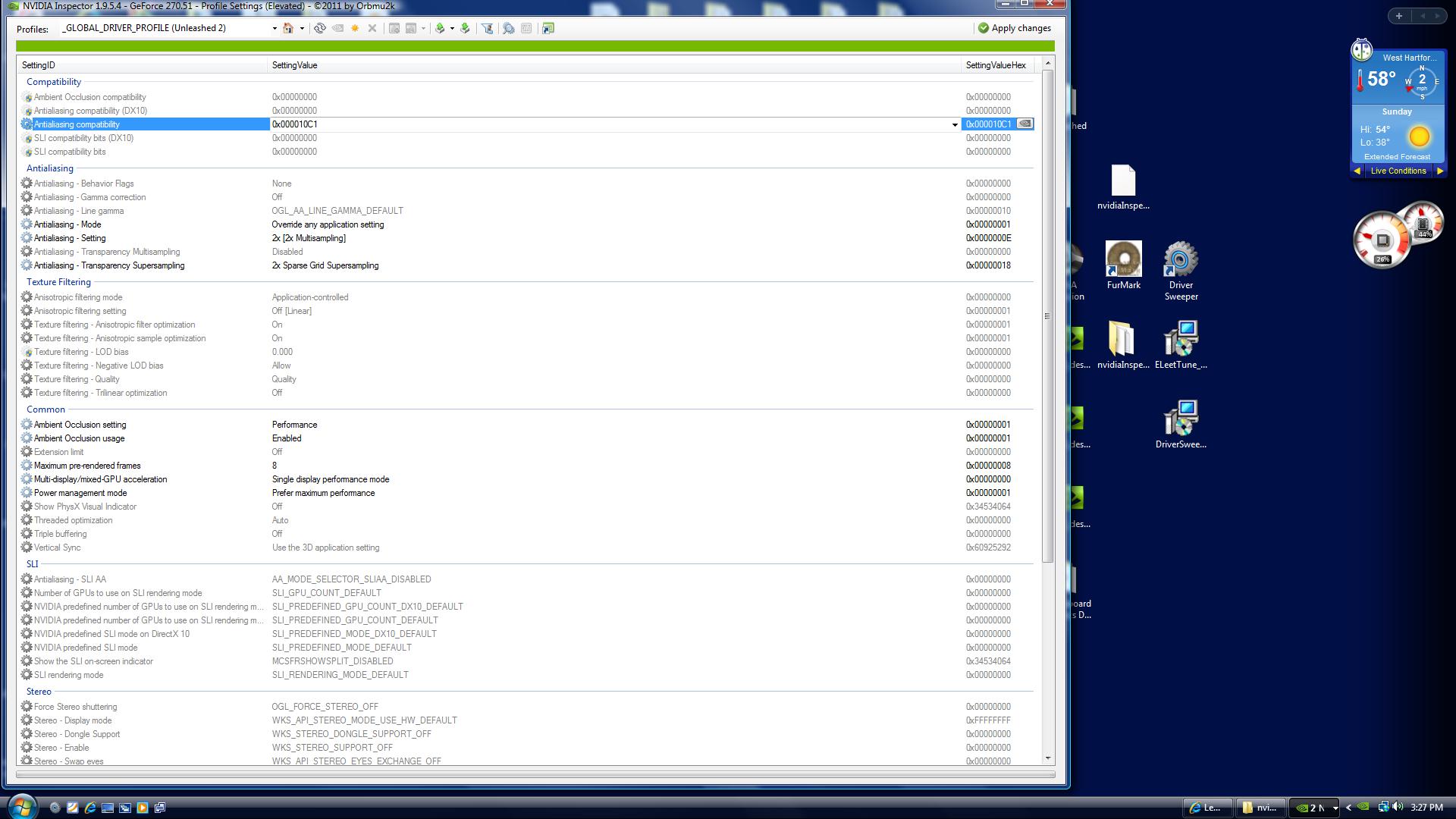Image resolution: width=1456 pixels, height=819 pixels.
Task: Click the SettingValue column header
Action: pyautogui.click(x=614, y=65)
